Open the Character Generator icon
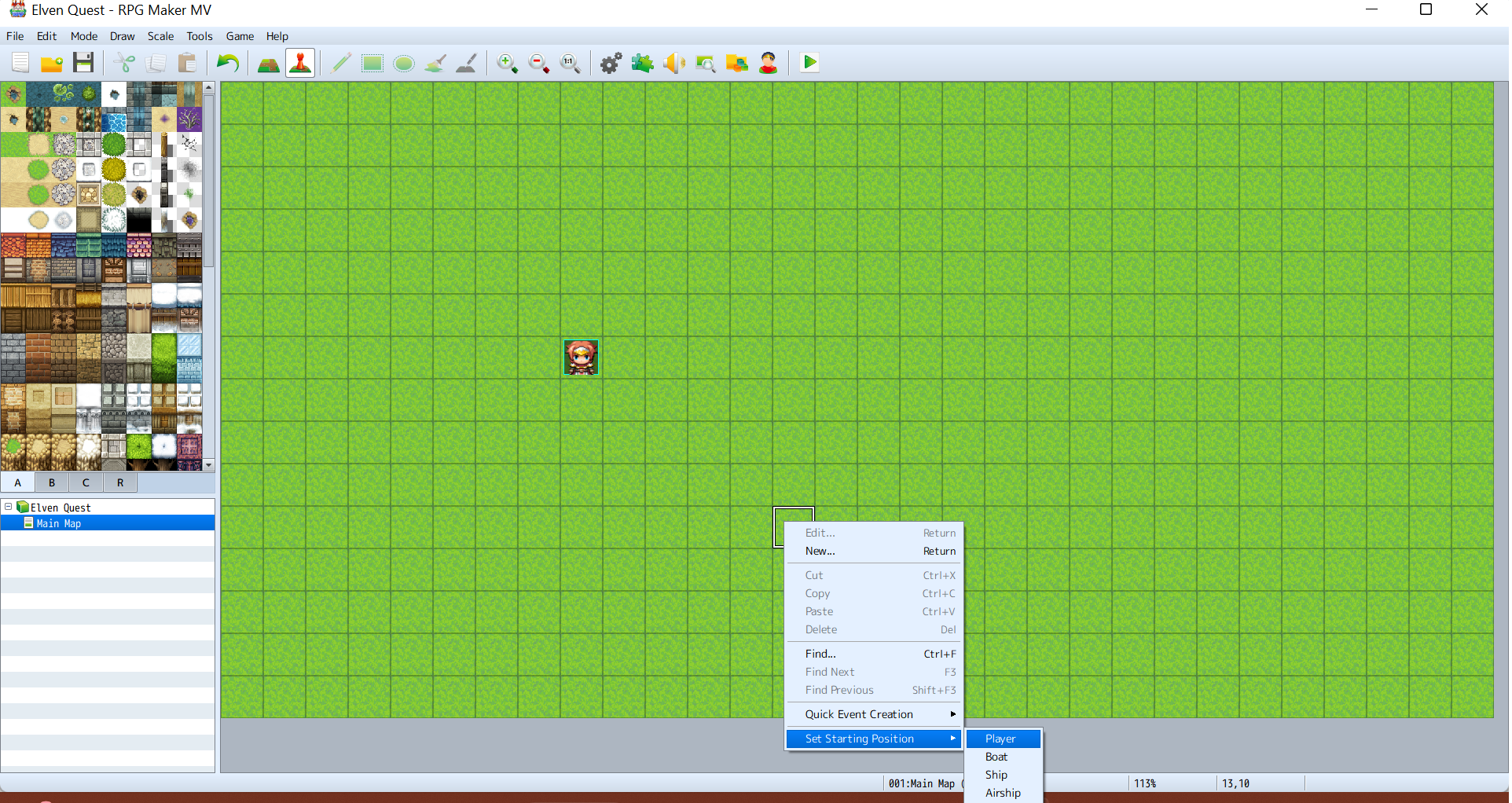The height and width of the screenshot is (803, 1512). tap(769, 63)
